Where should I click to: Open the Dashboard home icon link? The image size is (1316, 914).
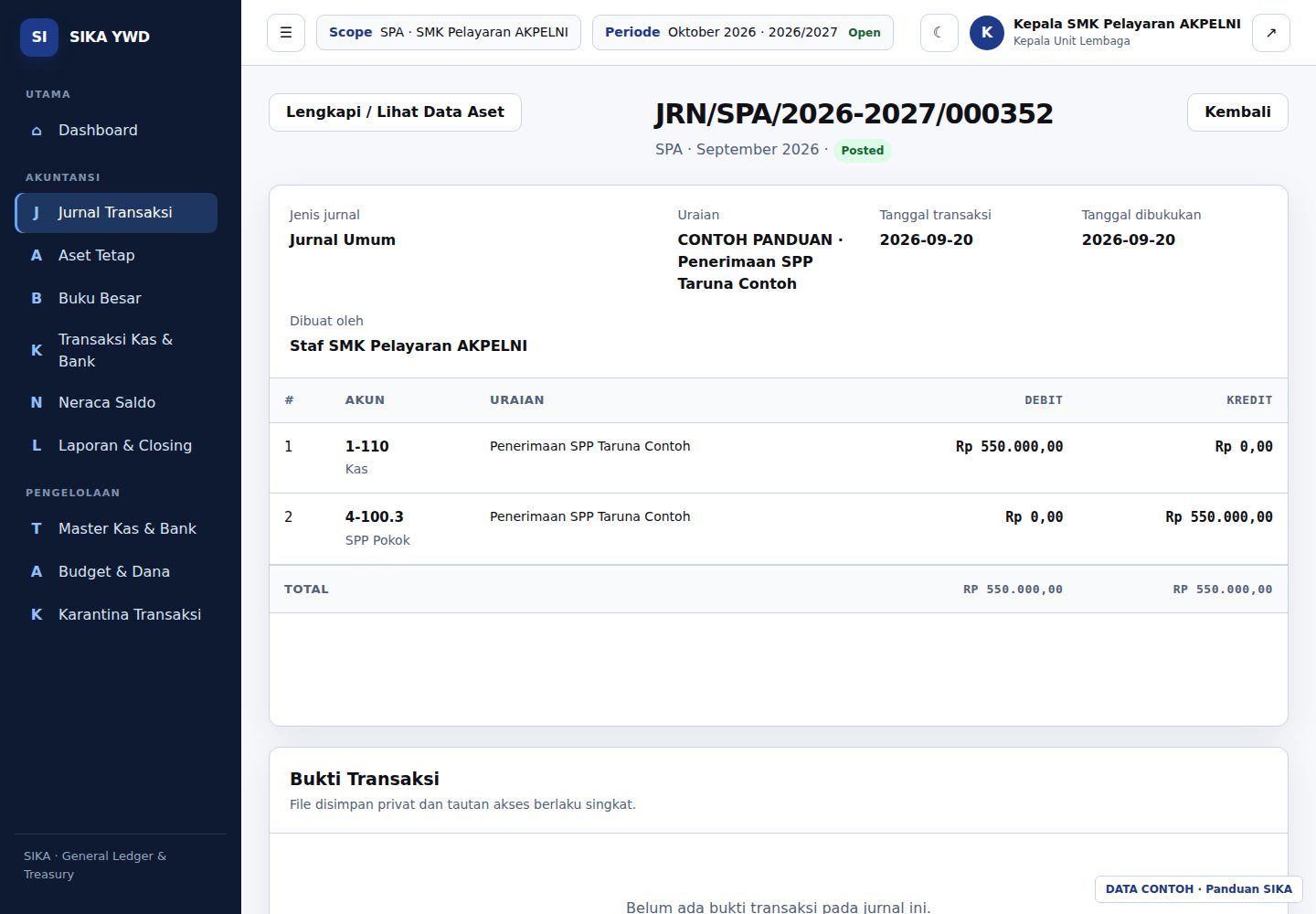coord(37,131)
